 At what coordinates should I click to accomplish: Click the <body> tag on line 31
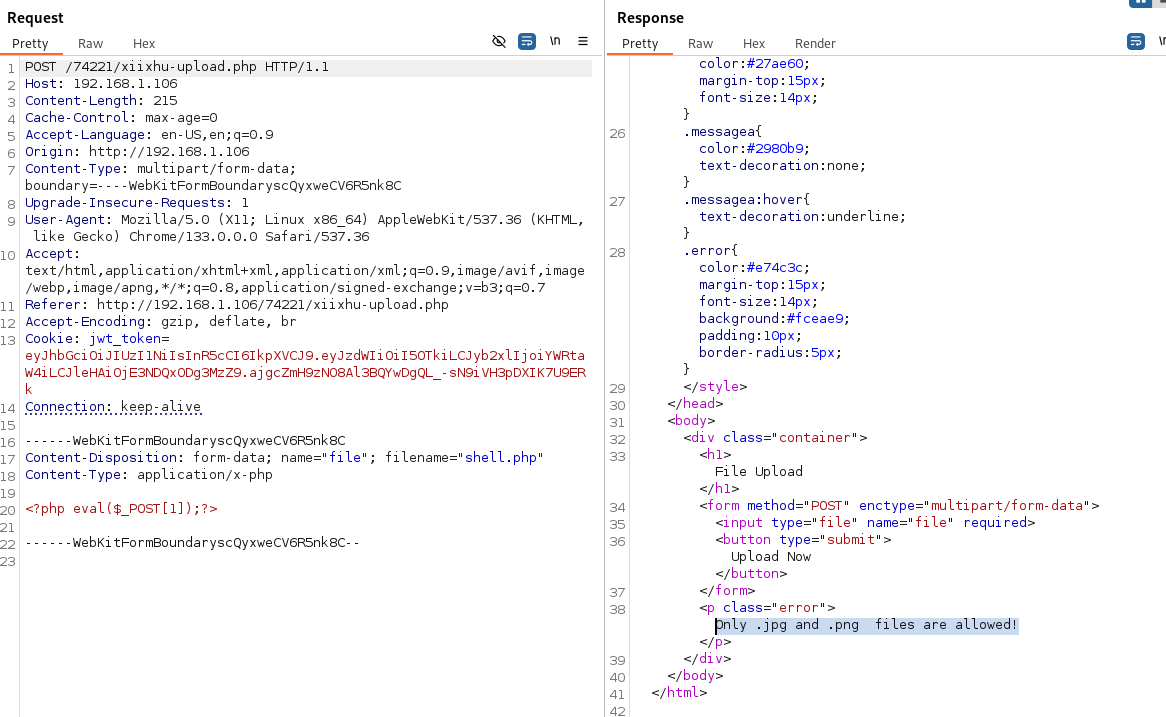pyautogui.click(x=692, y=421)
